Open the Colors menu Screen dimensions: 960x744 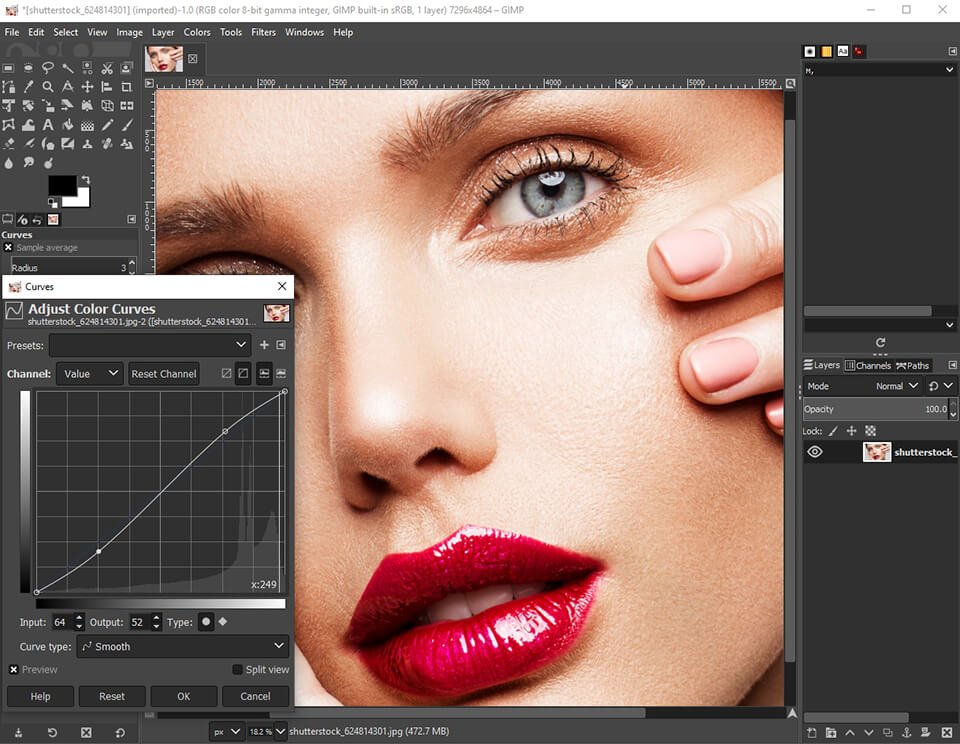[x=196, y=32]
